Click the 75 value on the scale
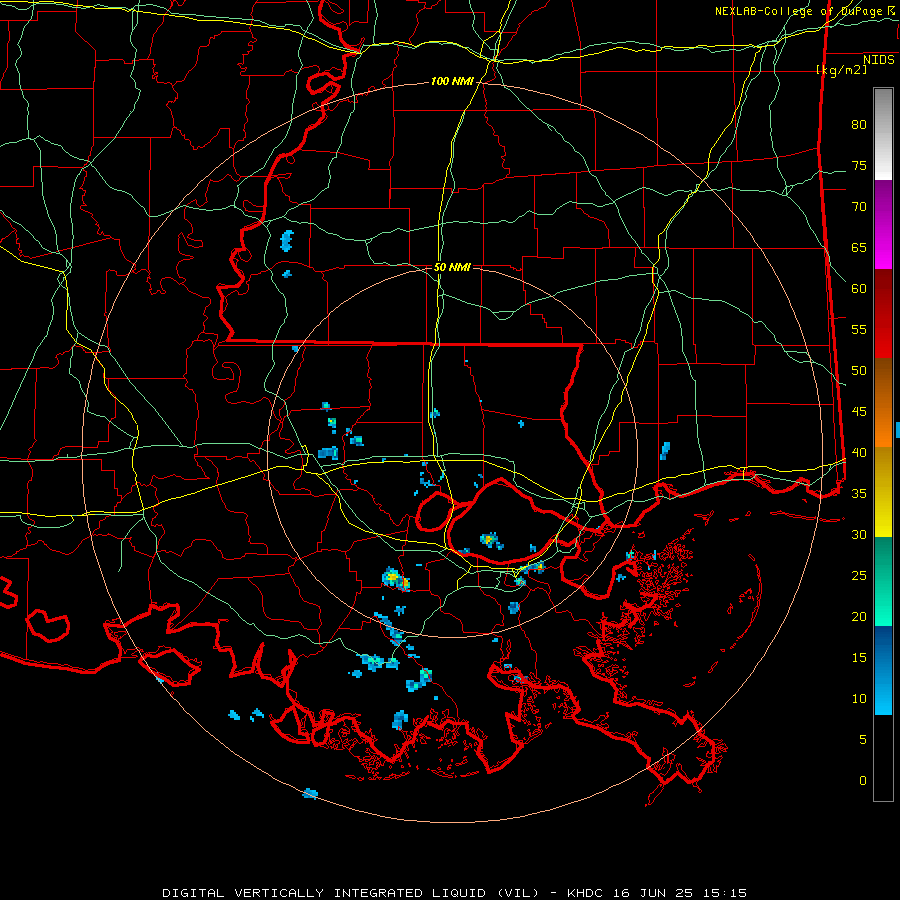The width and height of the screenshot is (900, 900). (859, 165)
